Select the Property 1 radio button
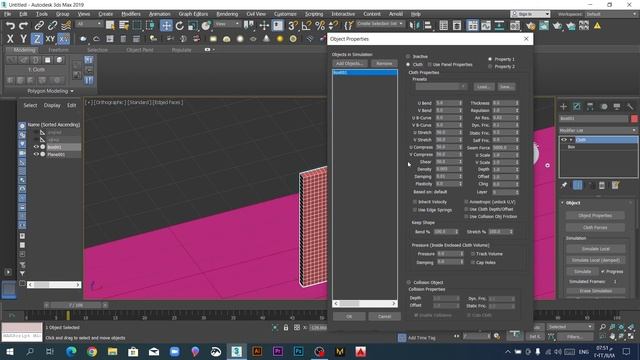 click(x=490, y=59)
